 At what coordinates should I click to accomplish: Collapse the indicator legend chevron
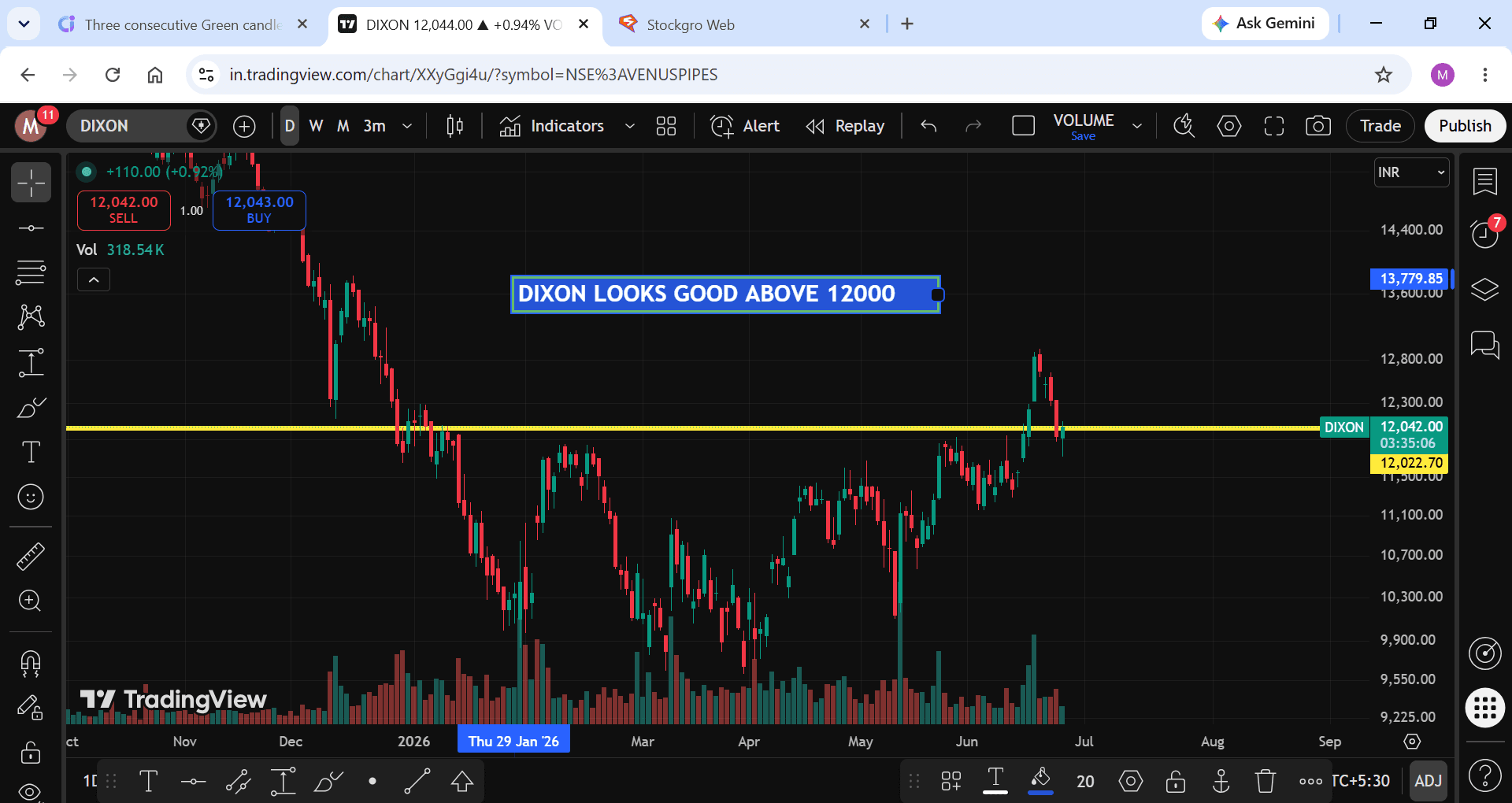pos(94,279)
